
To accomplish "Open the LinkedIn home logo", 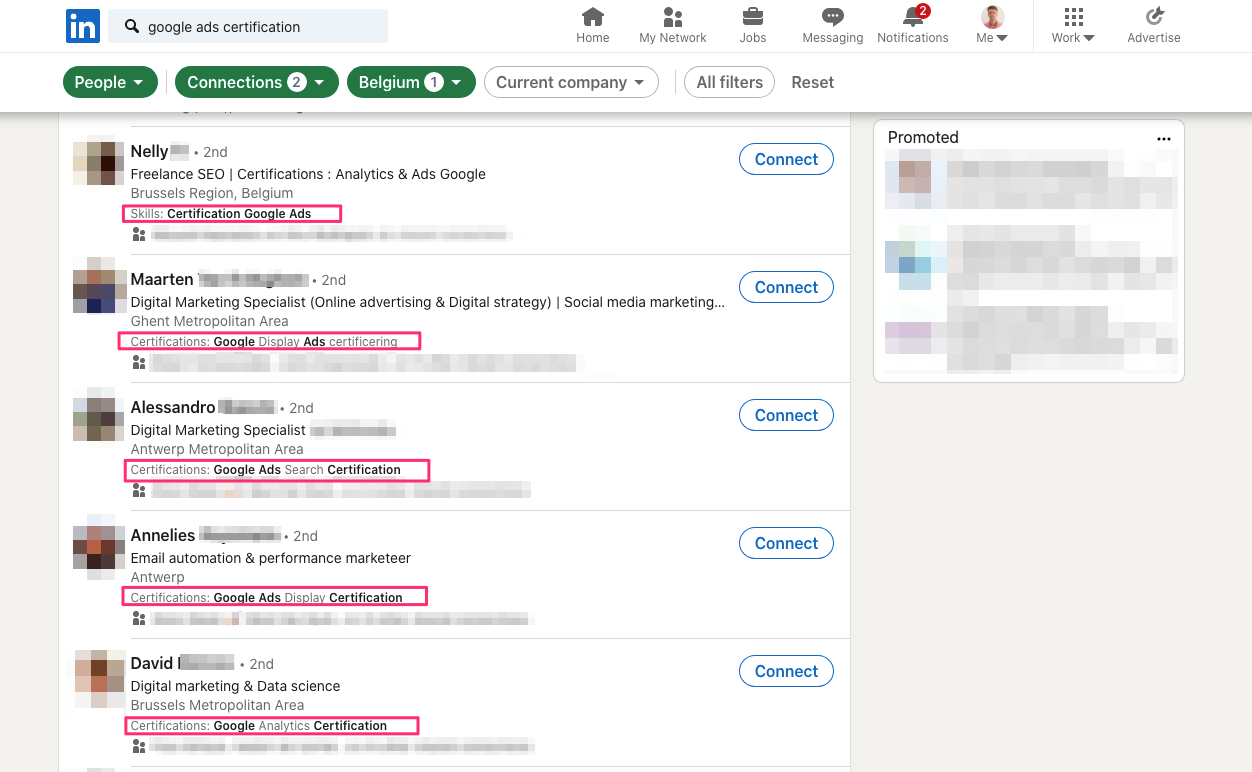I will point(83,26).
